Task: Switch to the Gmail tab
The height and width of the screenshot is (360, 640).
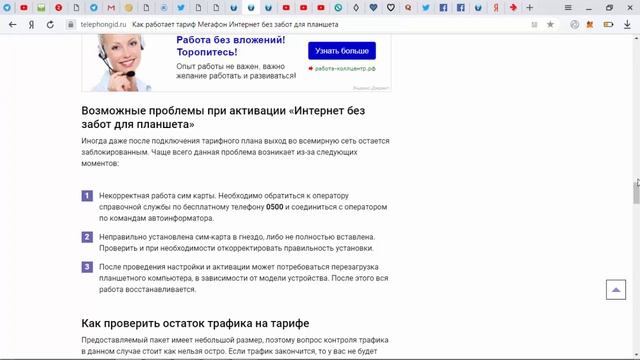Action: pos(111,7)
